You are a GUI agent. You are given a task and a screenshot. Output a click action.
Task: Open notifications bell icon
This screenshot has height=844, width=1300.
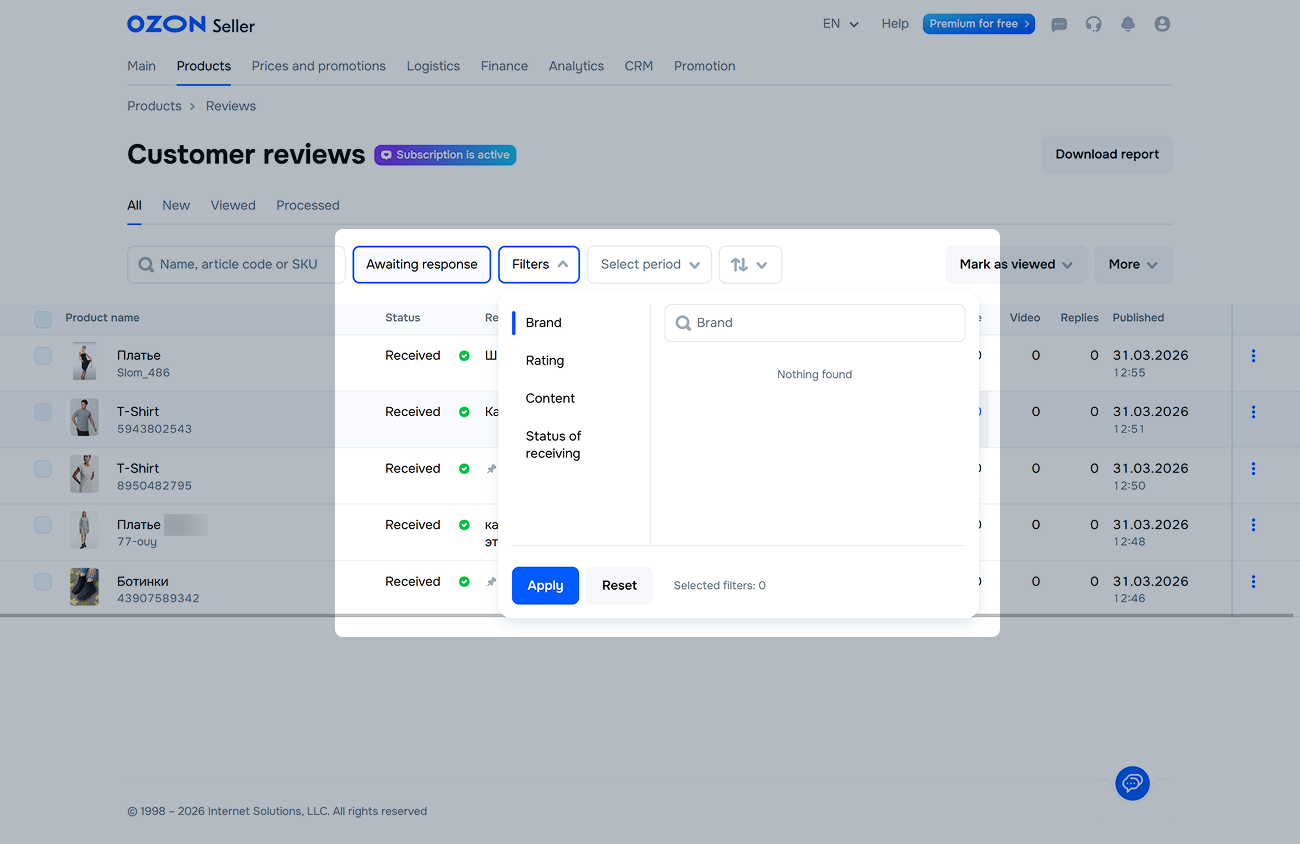(1128, 24)
